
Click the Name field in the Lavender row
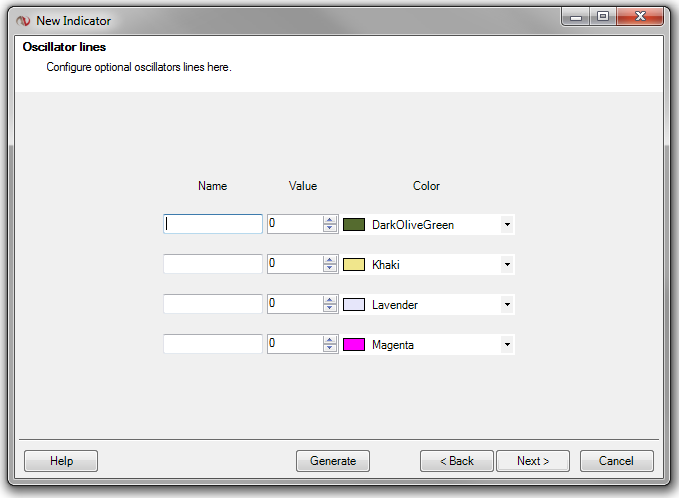(213, 304)
